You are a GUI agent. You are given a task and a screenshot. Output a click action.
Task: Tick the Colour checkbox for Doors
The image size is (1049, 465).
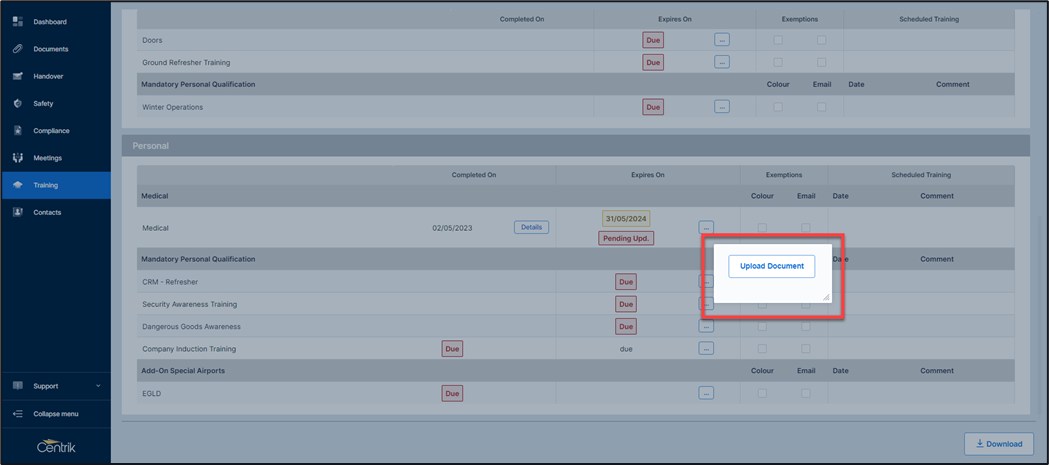pos(777,39)
